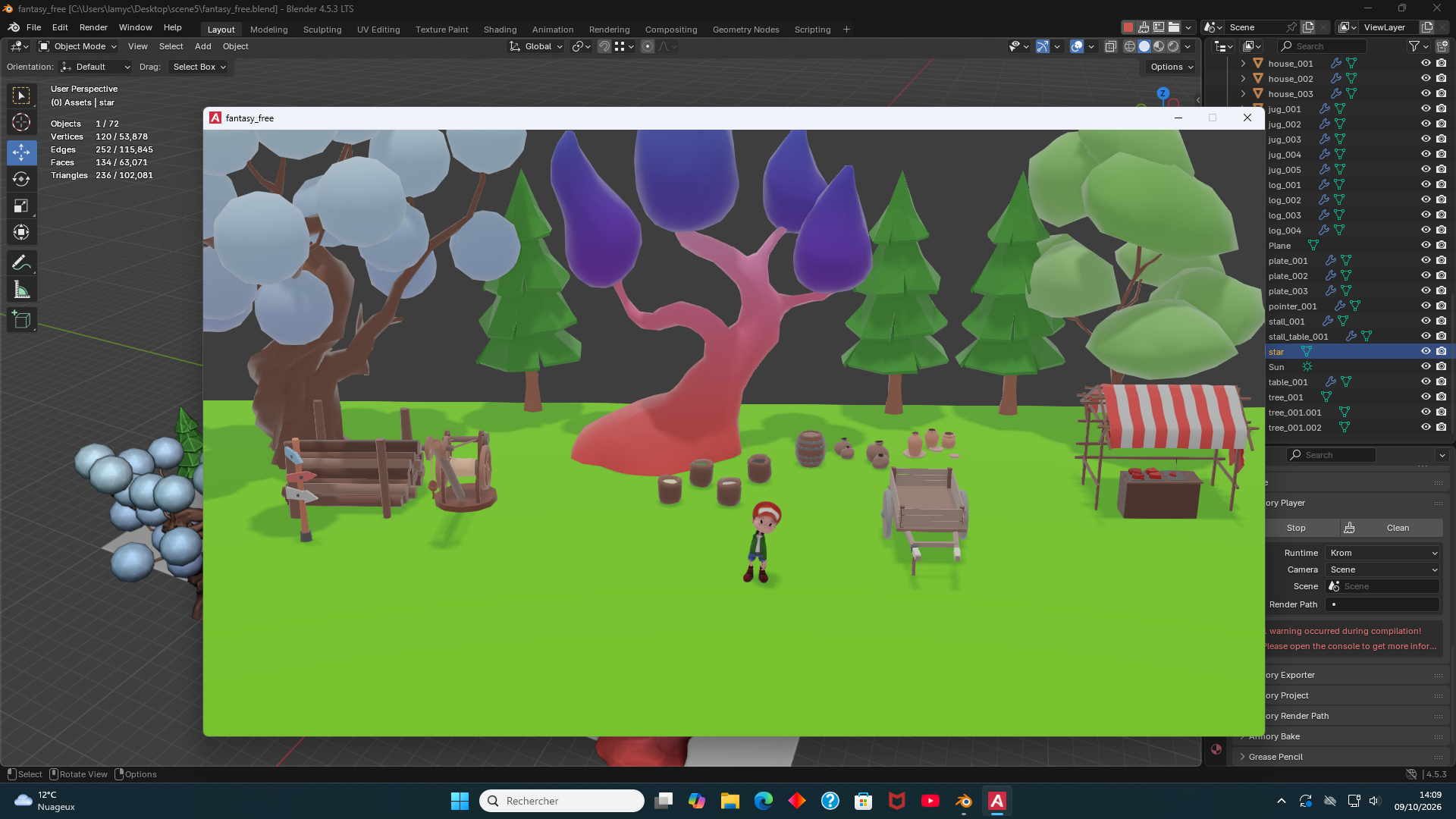This screenshot has width=1456, height=819.
Task: Open Blender from the Windows taskbar
Action: pyautogui.click(x=964, y=801)
